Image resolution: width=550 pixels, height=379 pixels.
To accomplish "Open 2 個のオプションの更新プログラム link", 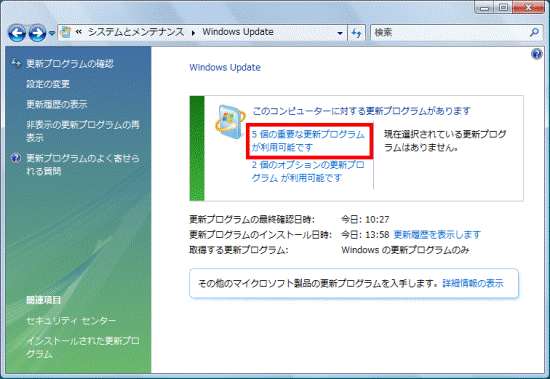I will [308, 171].
